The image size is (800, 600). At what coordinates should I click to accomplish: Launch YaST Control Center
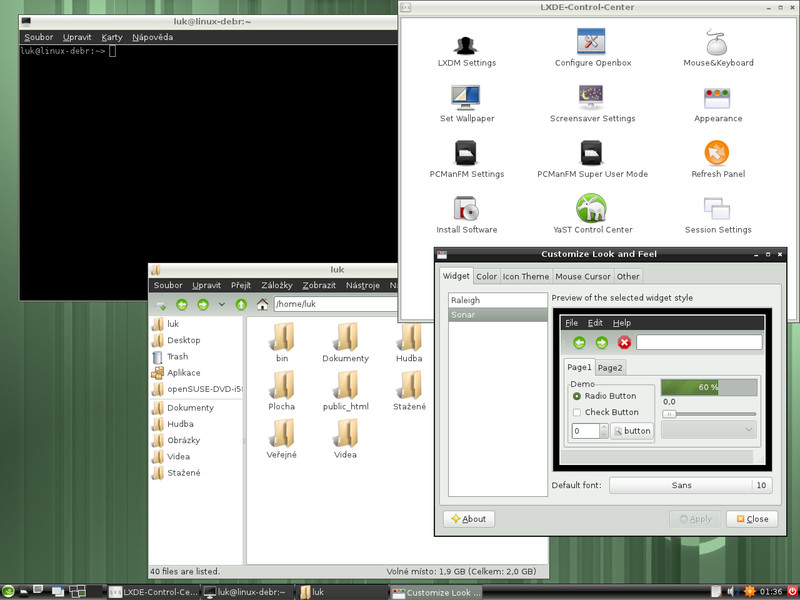pos(592,214)
